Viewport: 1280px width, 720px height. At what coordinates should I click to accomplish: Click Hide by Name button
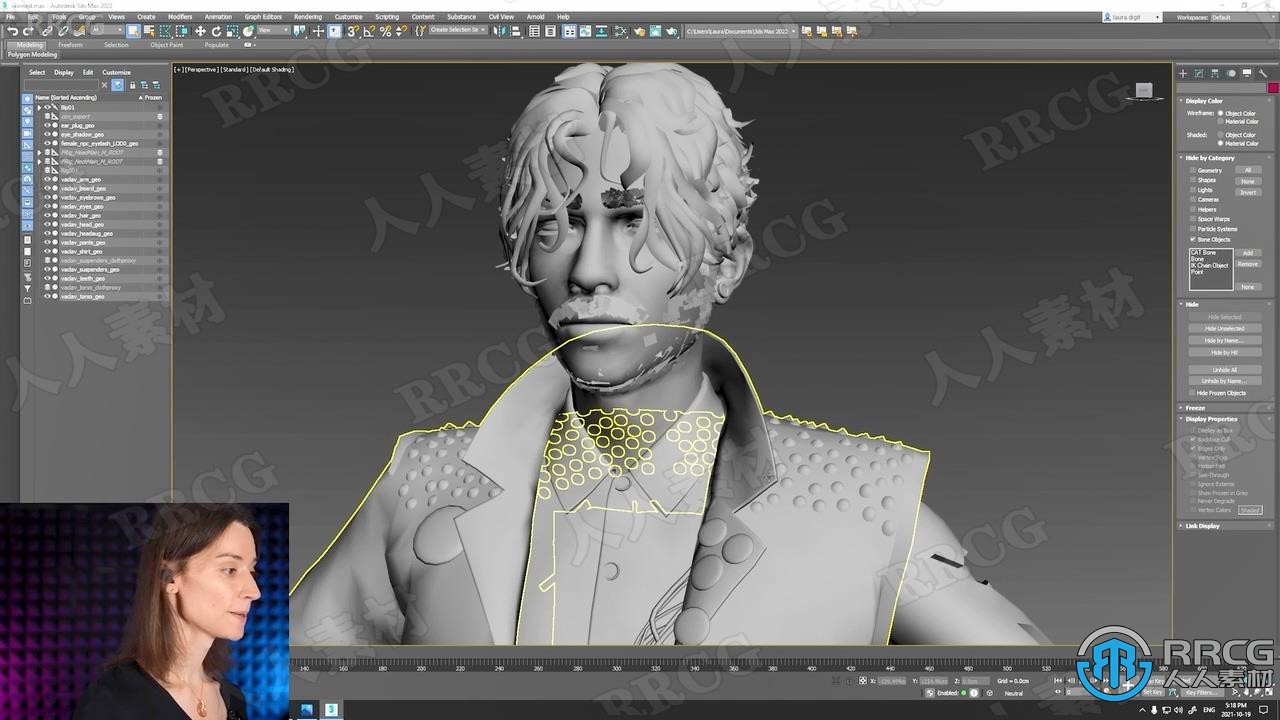pyautogui.click(x=1224, y=341)
